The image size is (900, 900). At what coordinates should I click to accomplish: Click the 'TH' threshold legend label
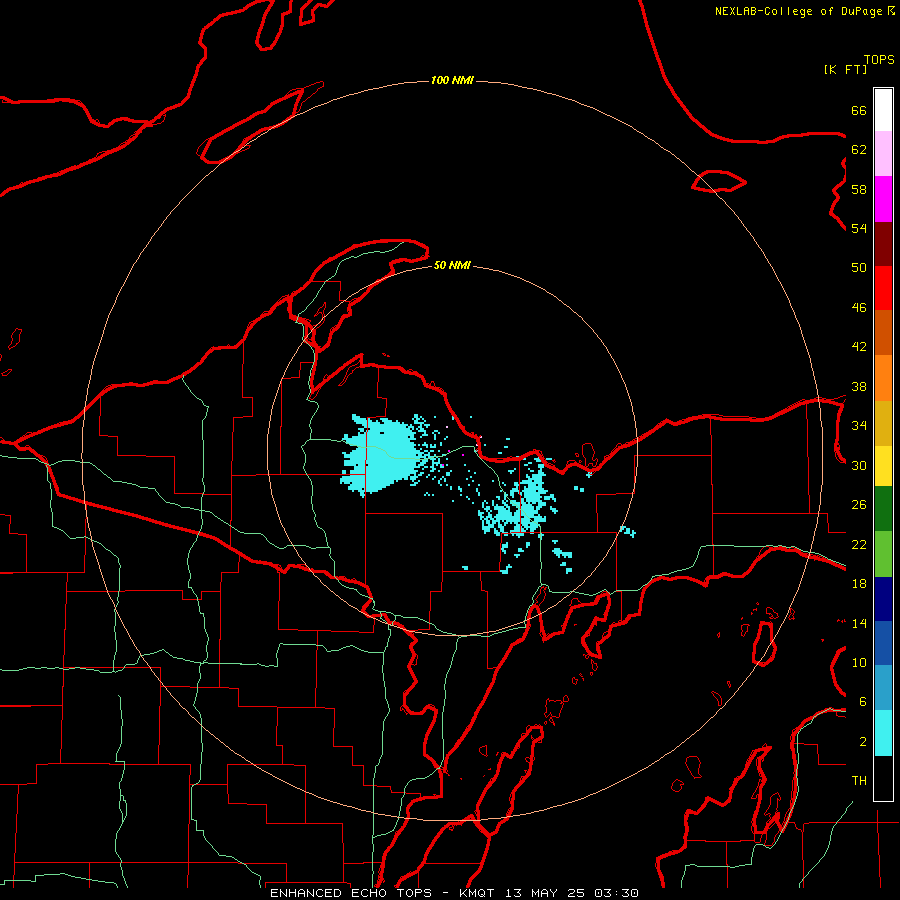(x=859, y=781)
